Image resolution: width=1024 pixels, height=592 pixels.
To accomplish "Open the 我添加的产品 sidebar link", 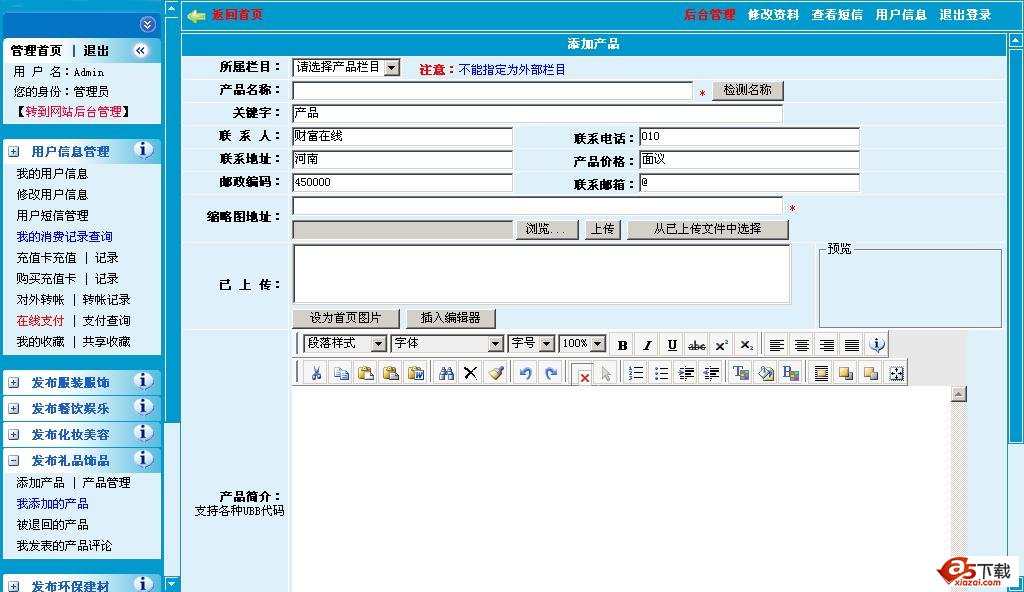I will tap(52, 504).
